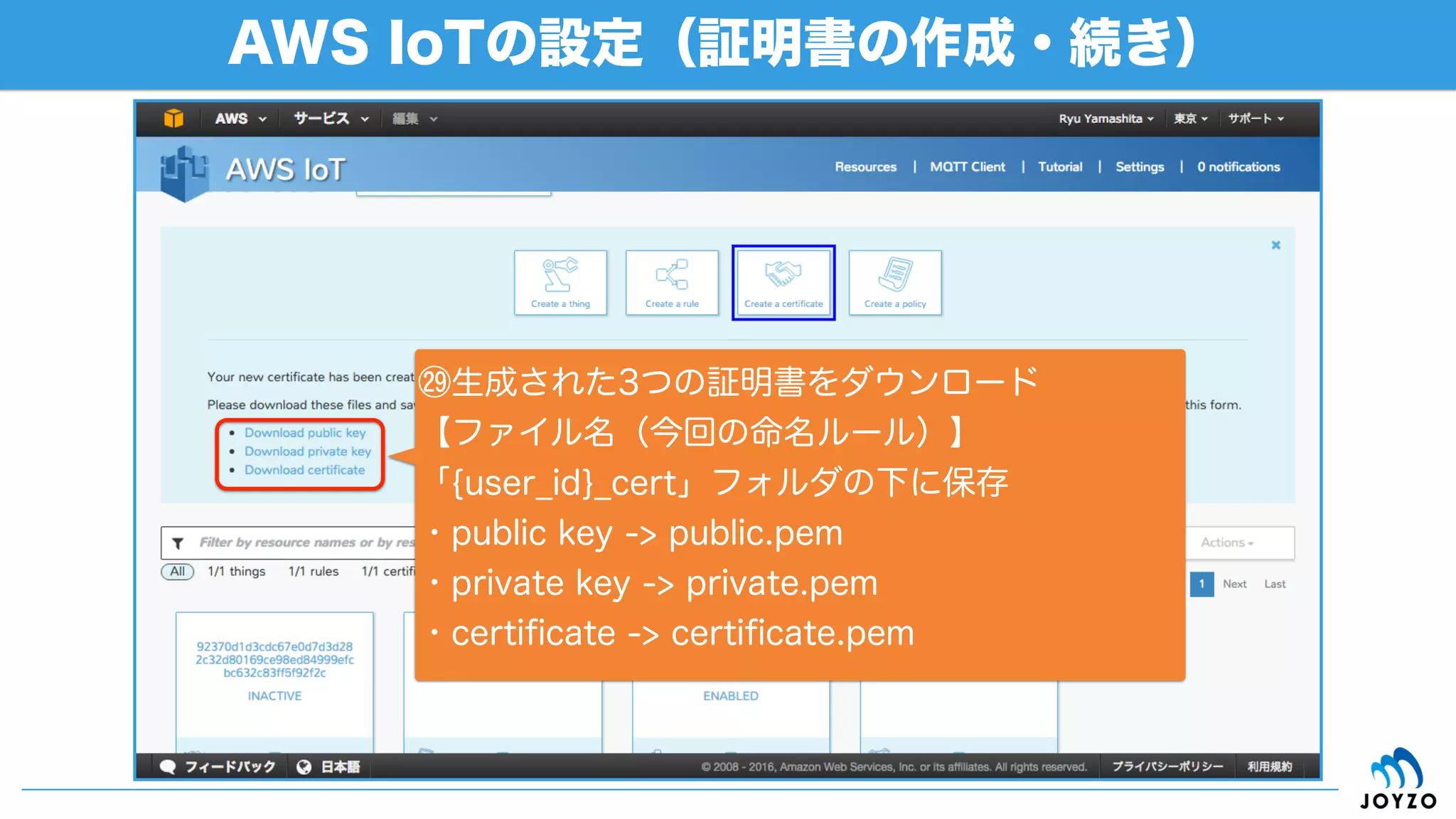The image size is (1456, 819).
Task: Filter by 1/1 things
Action: click(236, 571)
